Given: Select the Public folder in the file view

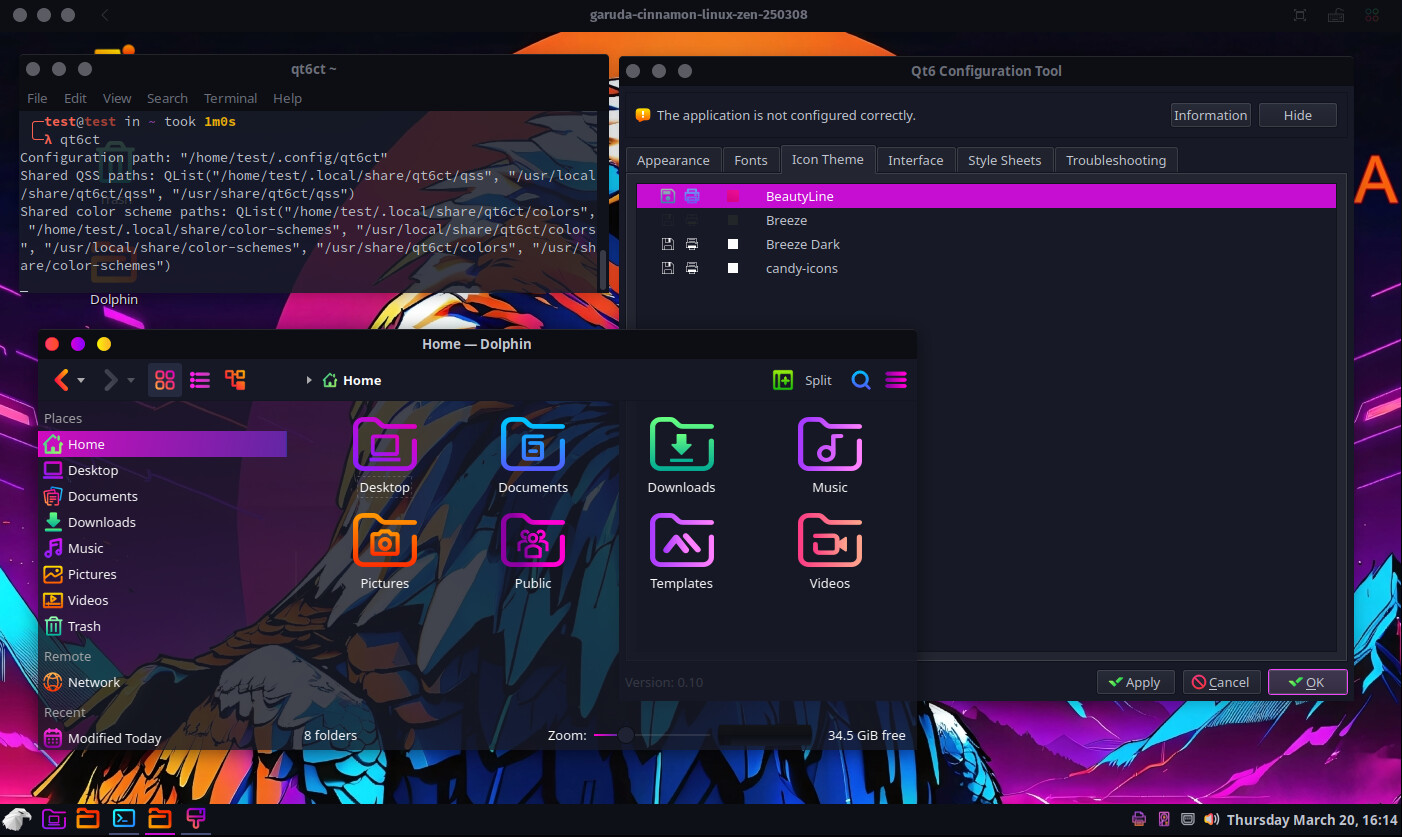Looking at the screenshot, I should click(x=533, y=551).
